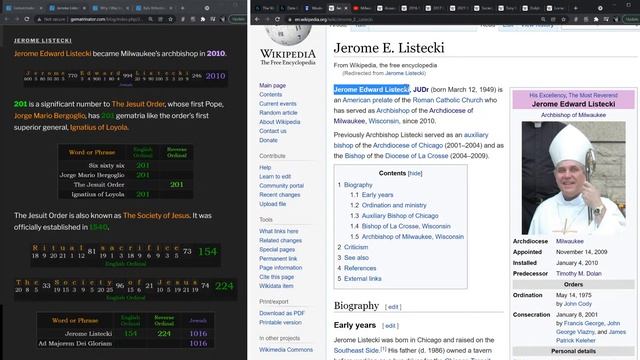
Task: Click the Update button in the gematrinator browser
Action: click(237, 19)
